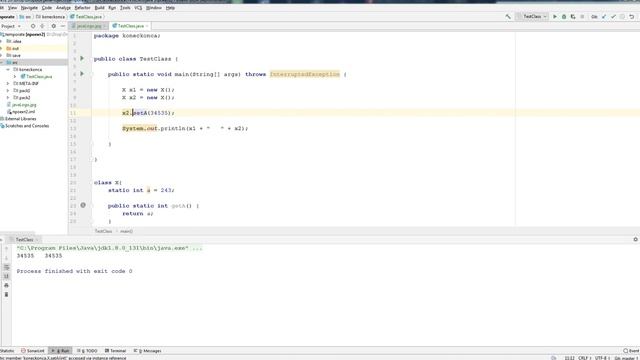Open the Navigate menu
Screen dimensions: 640x360
[29, 8]
